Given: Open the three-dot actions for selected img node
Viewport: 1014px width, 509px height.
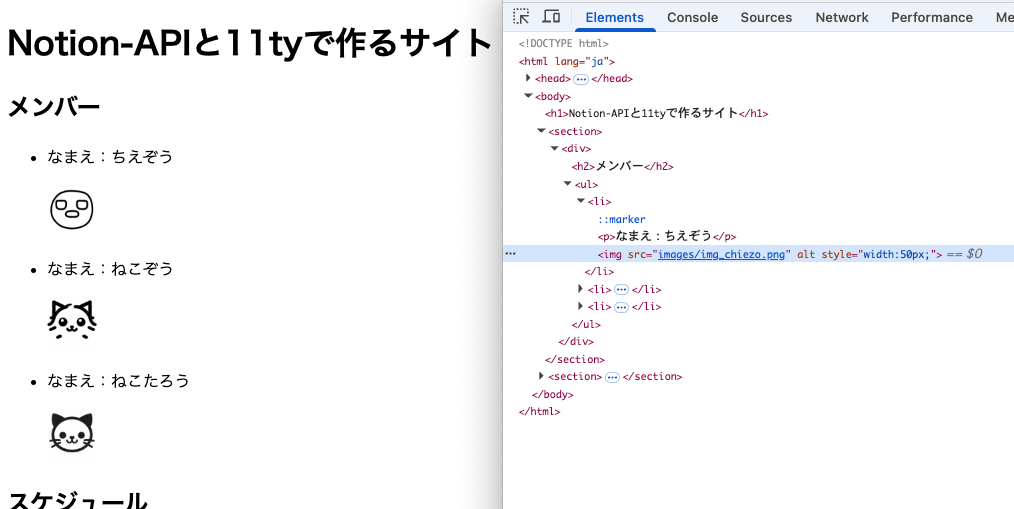Looking at the screenshot, I should (x=510, y=254).
